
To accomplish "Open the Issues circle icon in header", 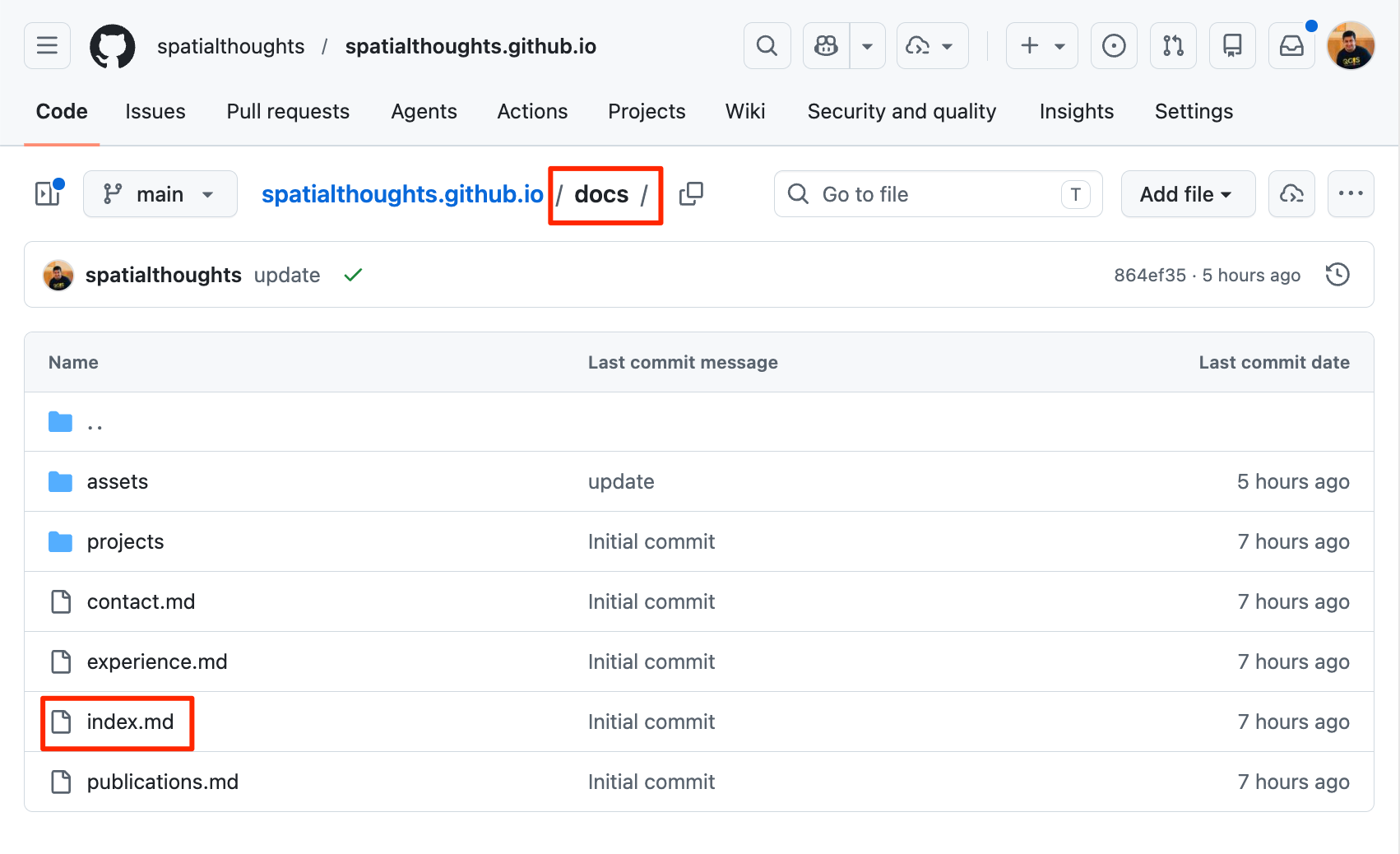I will point(1114,46).
